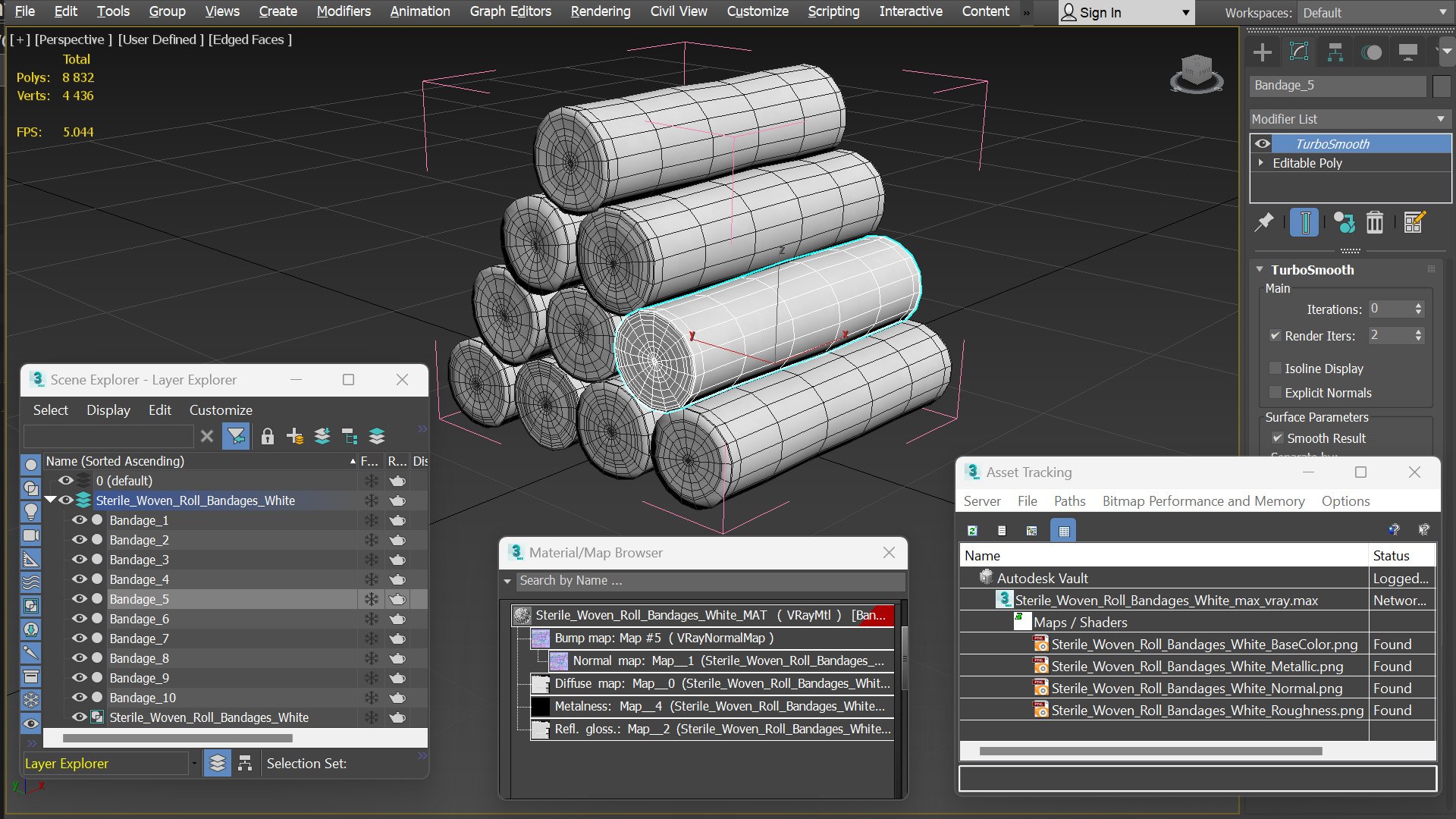
Task: Clear the Scene Explorer search with X
Action: (x=207, y=436)
